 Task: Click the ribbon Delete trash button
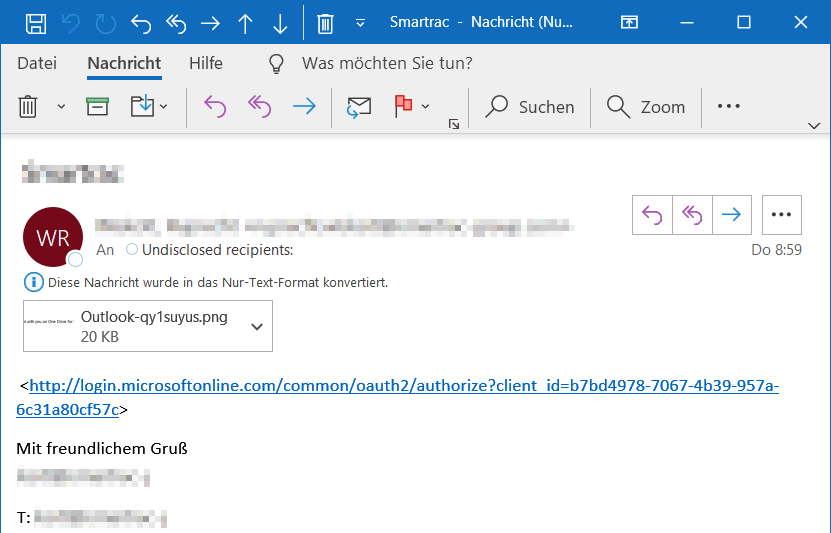coord(28,106)
